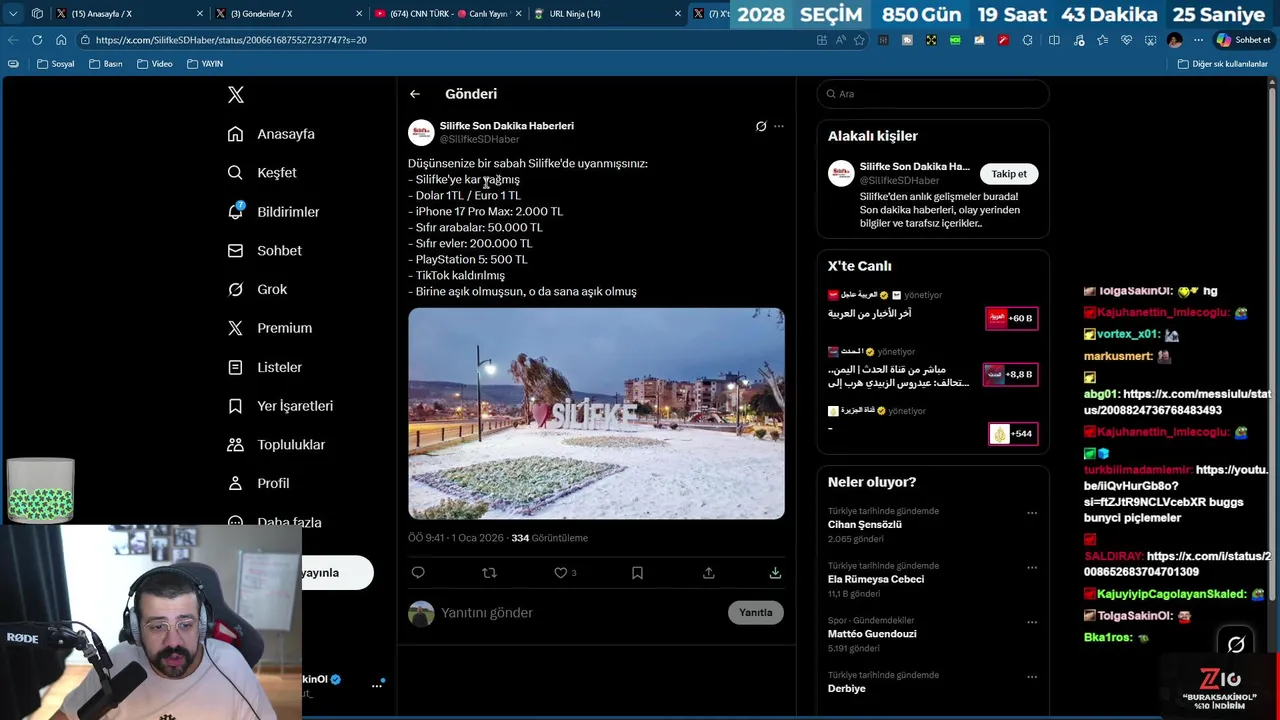This screenshot has height=720, width=1280.
Task: Open more options for the Derbiye trend
Action: 1032,677
